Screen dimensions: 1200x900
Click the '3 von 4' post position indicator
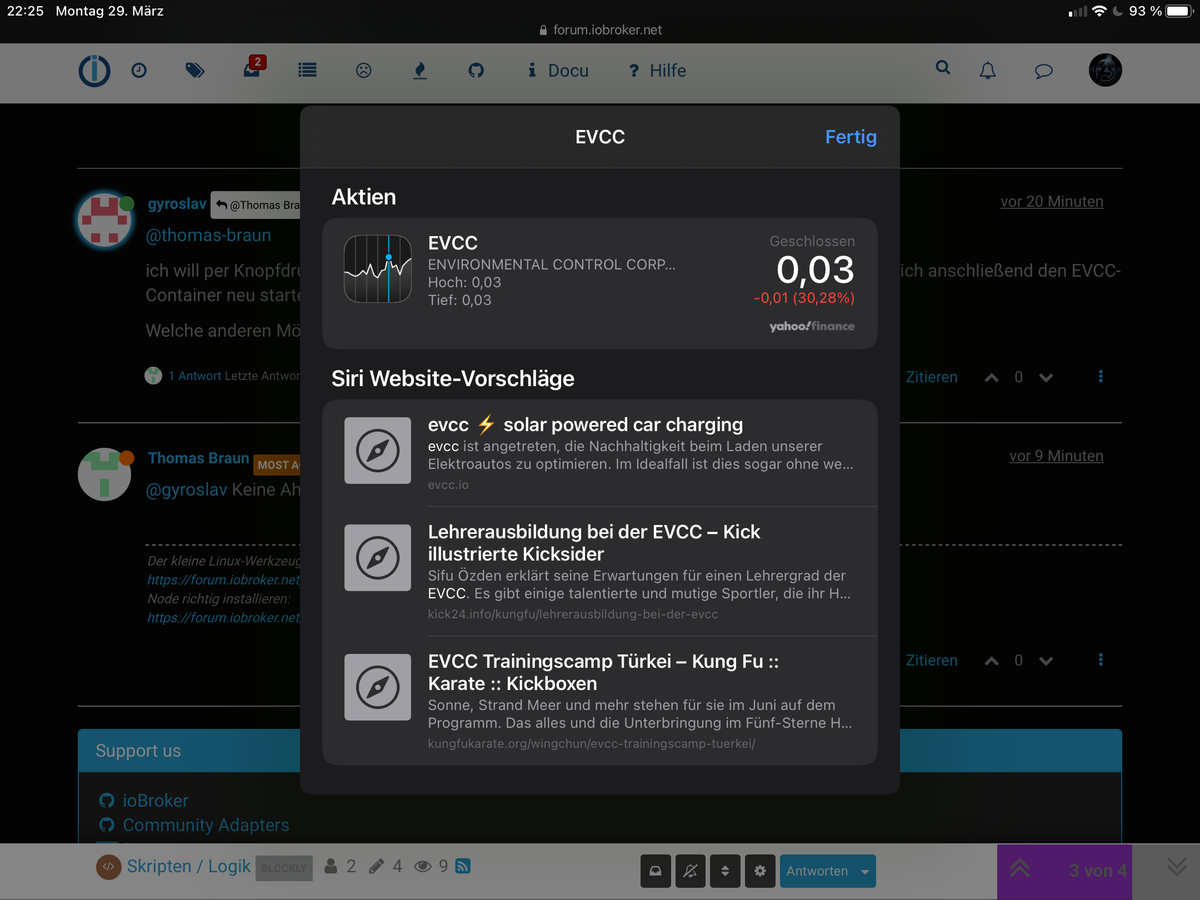coord(1097,871)
